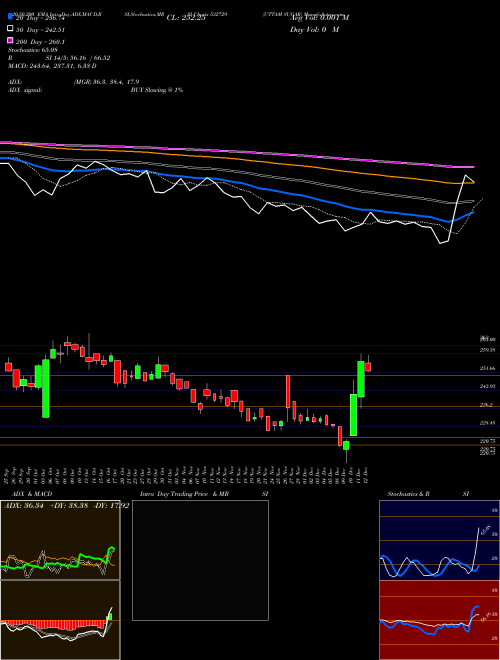Click the 'MACD: 243.64, 237.31, 6.33 D' readout
Image resolution: width=500 pixels, height=660 pixels.
coord(52,66)
